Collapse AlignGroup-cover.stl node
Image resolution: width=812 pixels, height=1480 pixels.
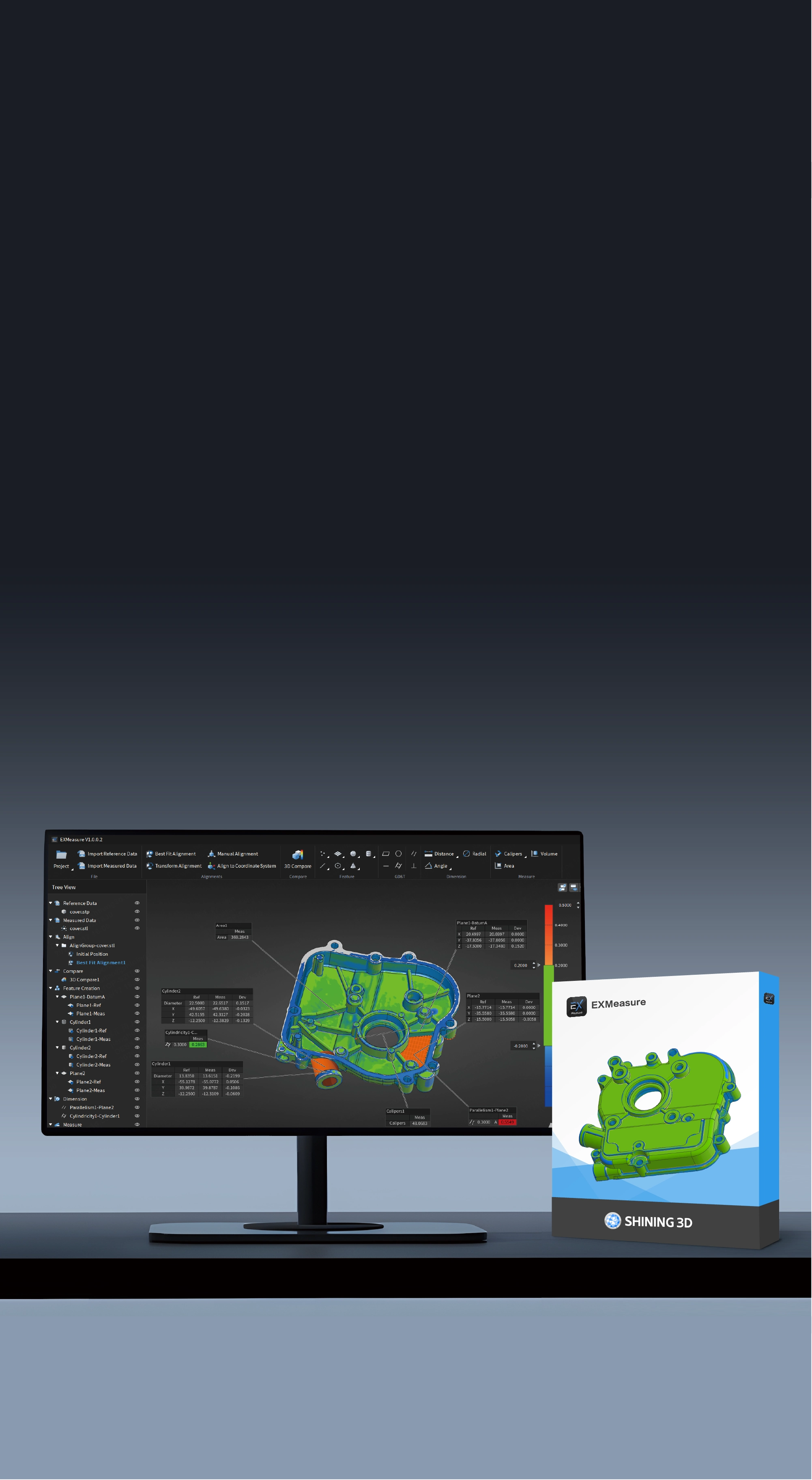pos(57,946)
